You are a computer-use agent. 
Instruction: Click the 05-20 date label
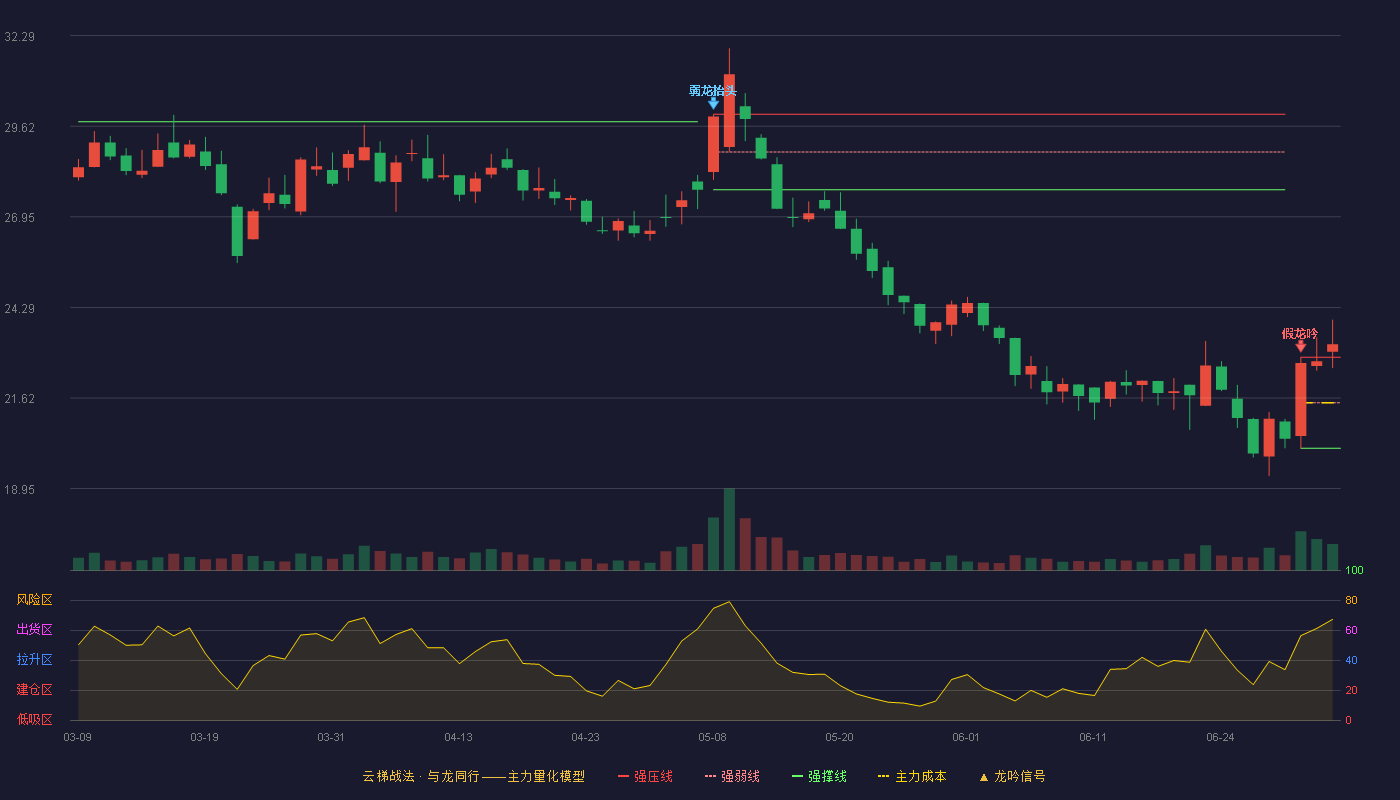839,737
